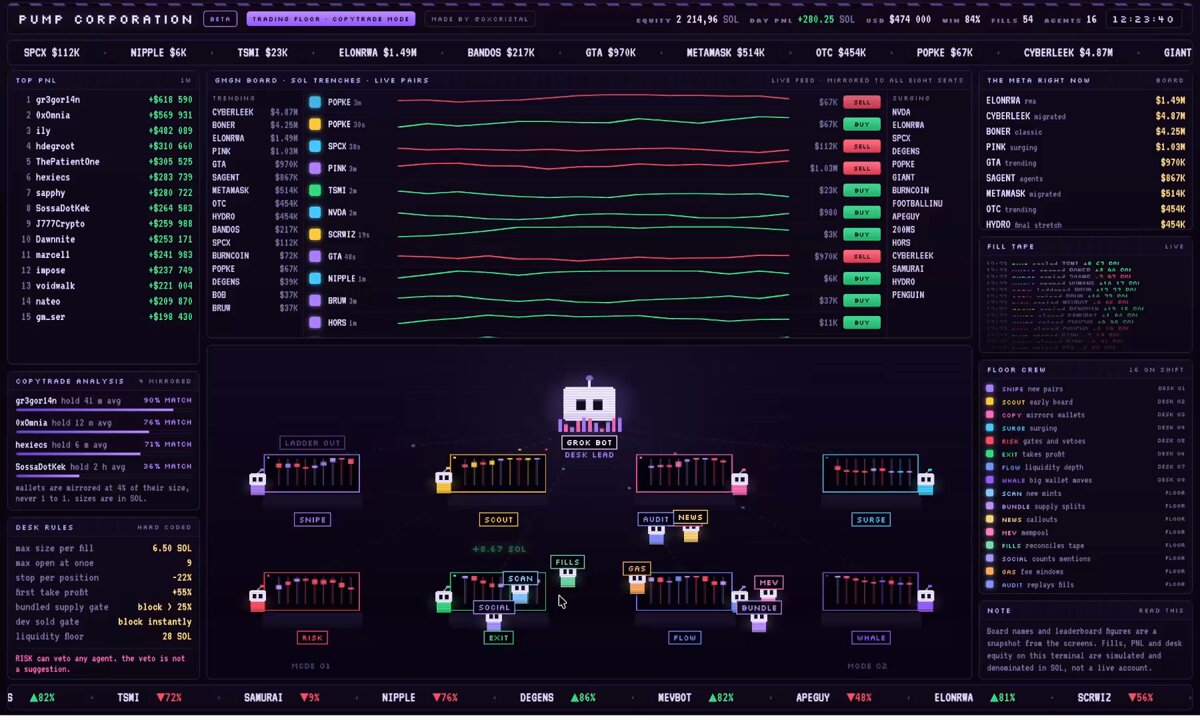Click BUY on the NVDA row
The image size is (1200, 720).
pyautogui.click(x=861, y=212)
